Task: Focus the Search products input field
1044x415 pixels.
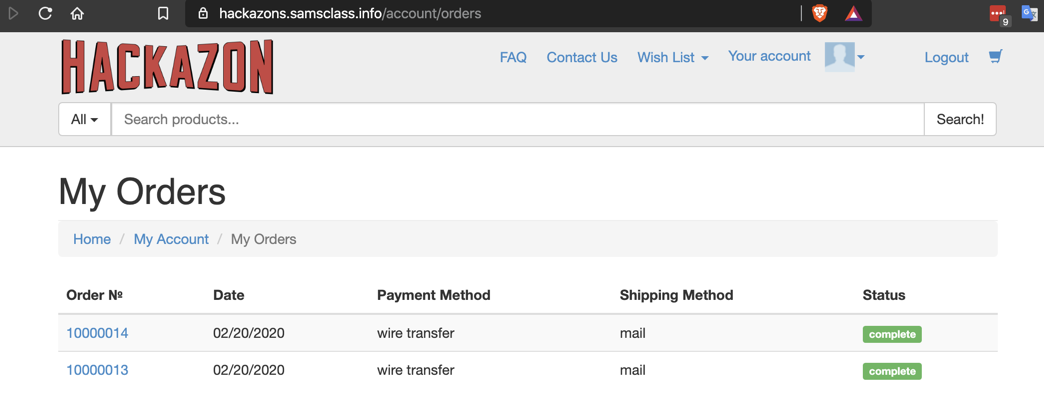Action: coord(517,119)
